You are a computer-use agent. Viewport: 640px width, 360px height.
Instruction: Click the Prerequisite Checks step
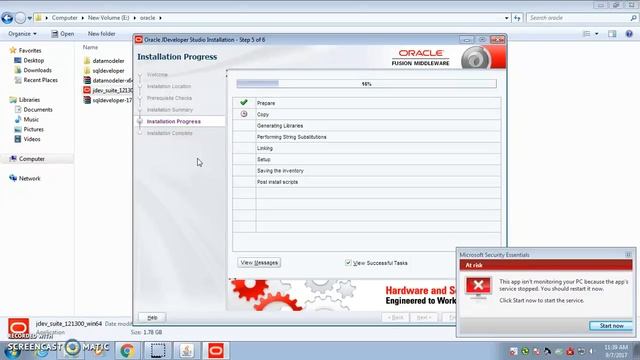(x=169, y=98)
